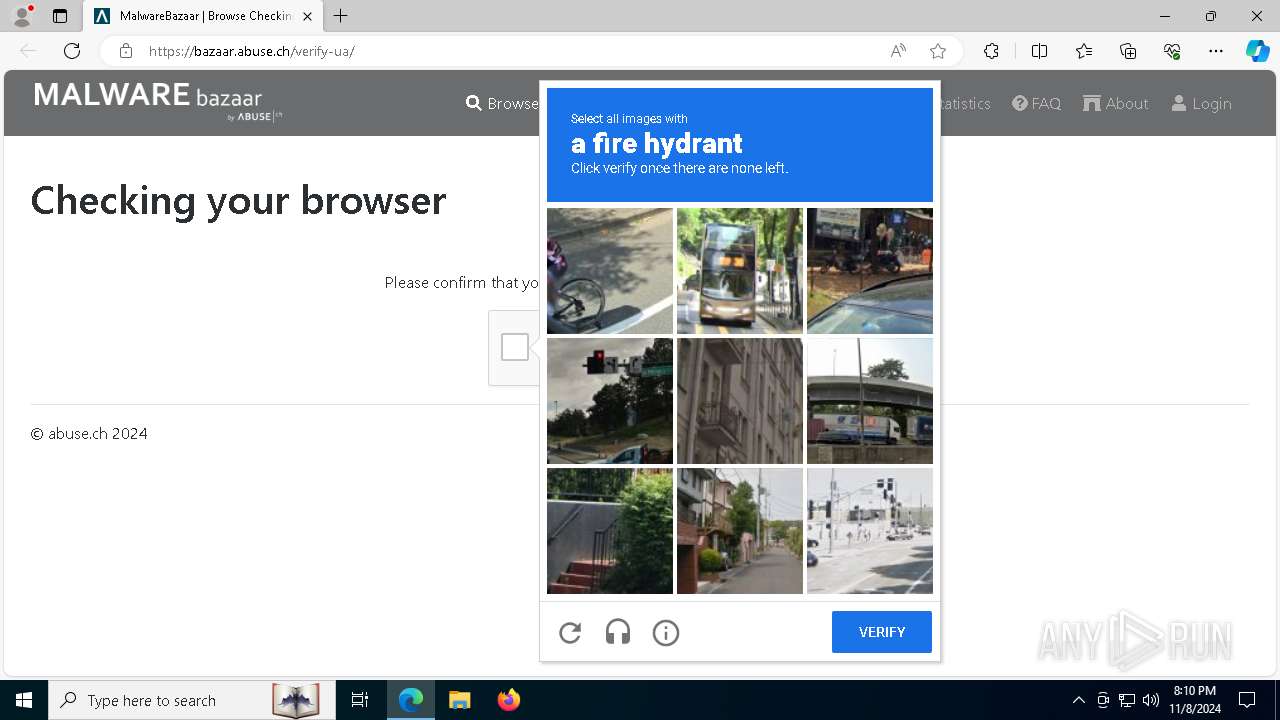Open the Login navigation link
This screenshot has width=1280, height=720.
point(1201,103)
